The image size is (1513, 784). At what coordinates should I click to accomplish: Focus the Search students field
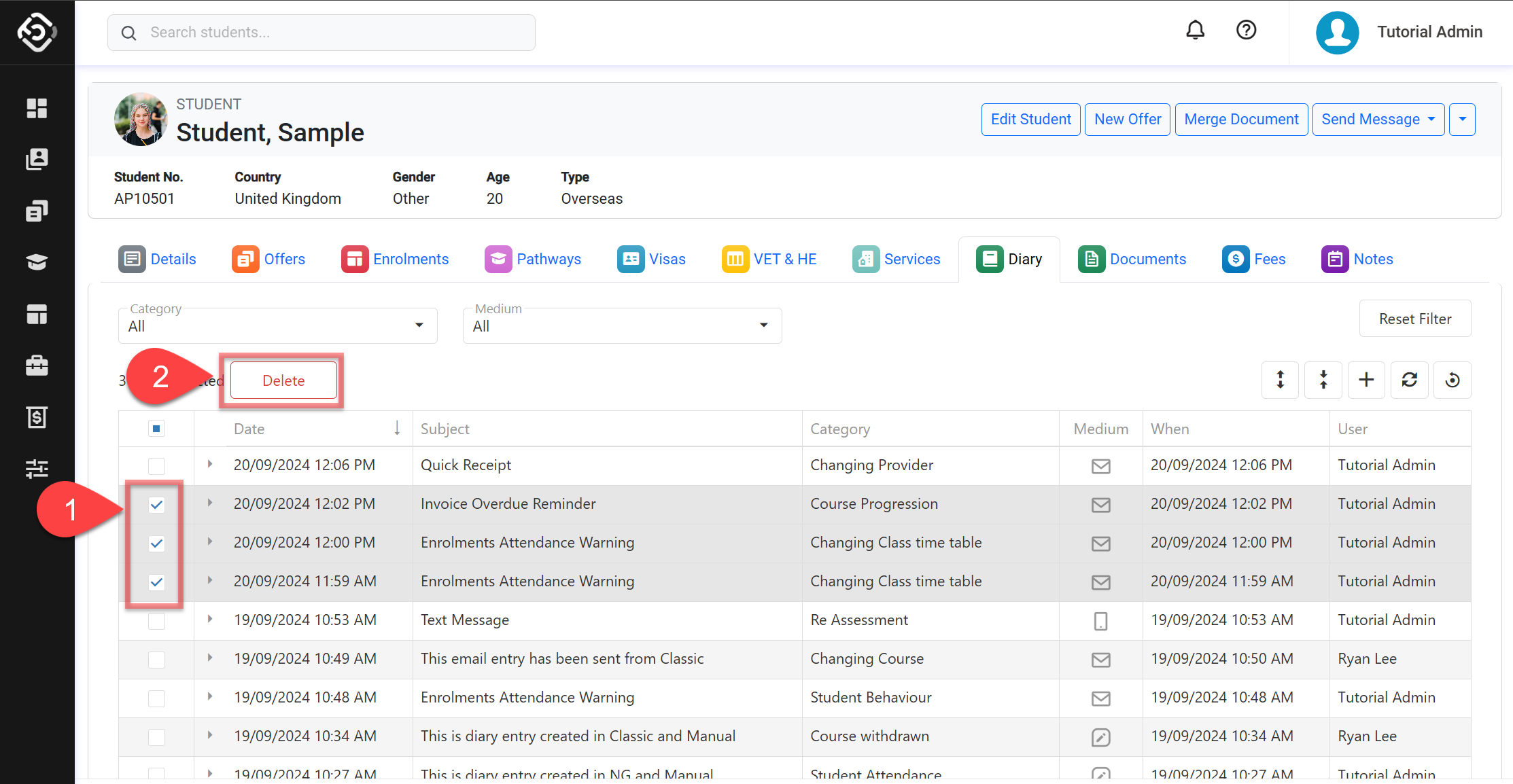pos(321,33)
